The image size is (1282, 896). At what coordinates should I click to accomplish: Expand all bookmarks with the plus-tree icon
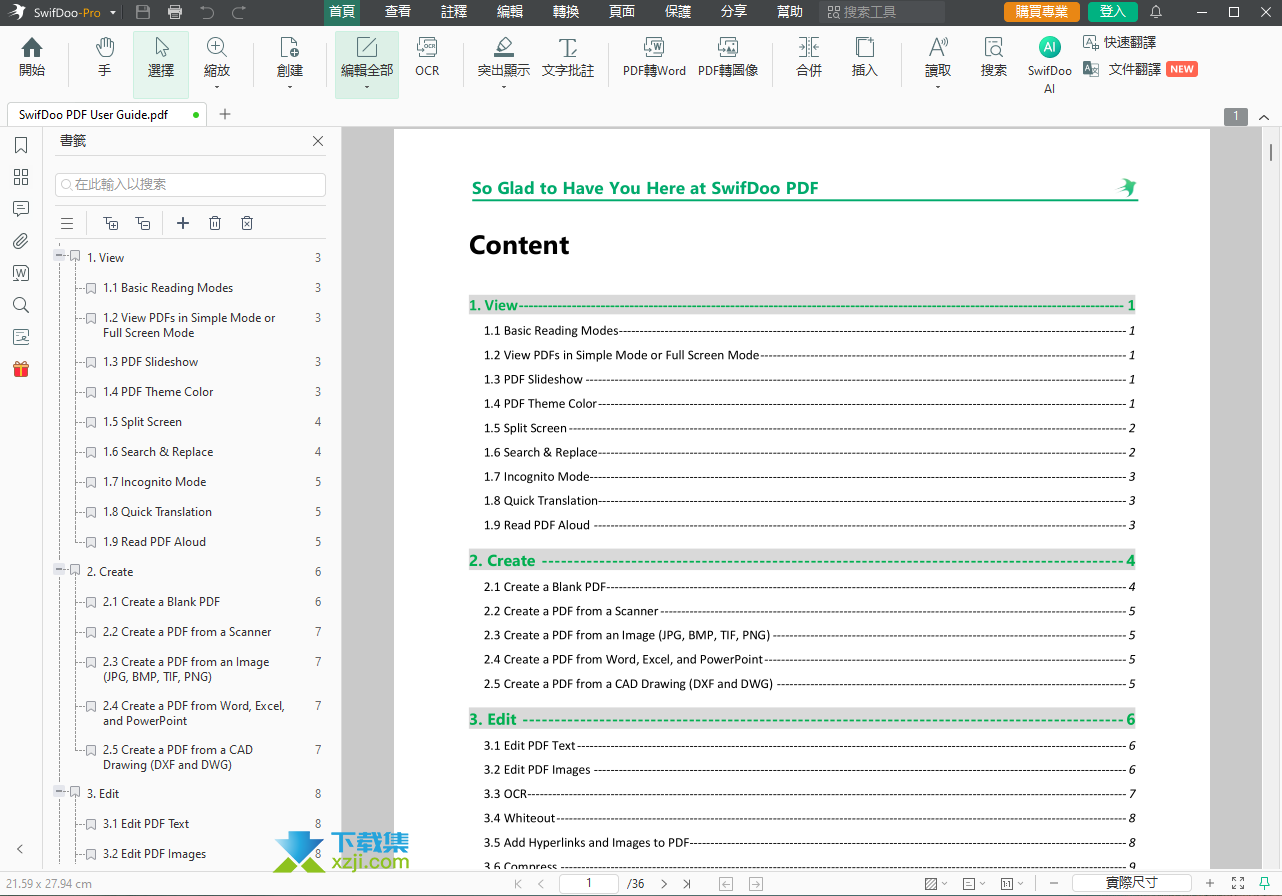[x=111, y=223]
